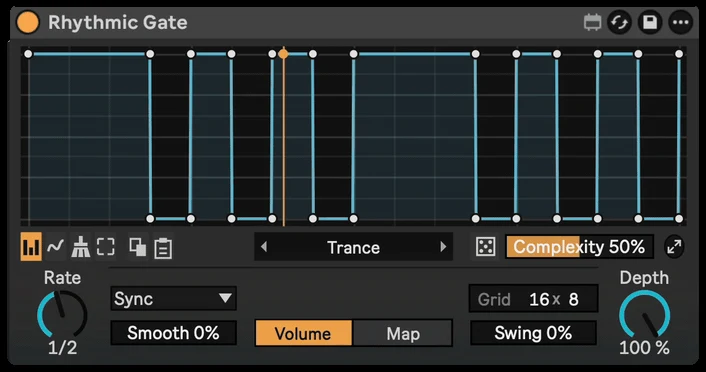Click the hot-swap preset icon

click(620, 22)
